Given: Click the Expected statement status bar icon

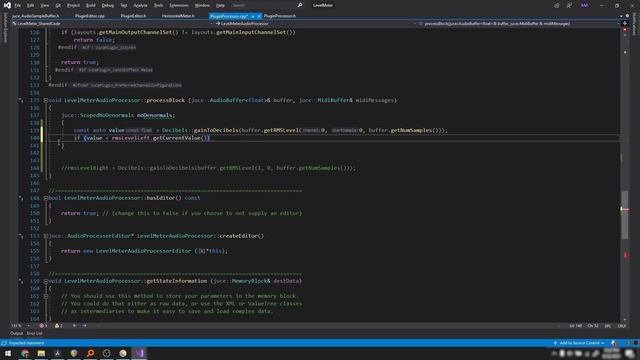Looking at the screenshot, I should [4, 343].
